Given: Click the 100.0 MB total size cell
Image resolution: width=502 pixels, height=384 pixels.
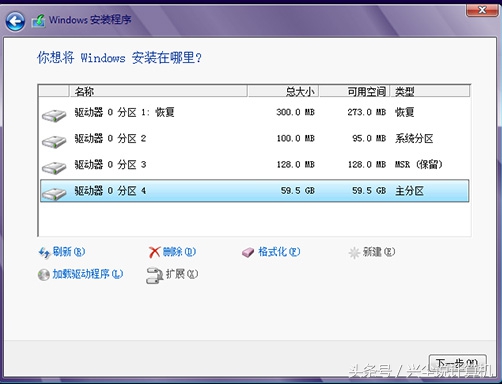Looking at the screenshot, I should 295,138.
